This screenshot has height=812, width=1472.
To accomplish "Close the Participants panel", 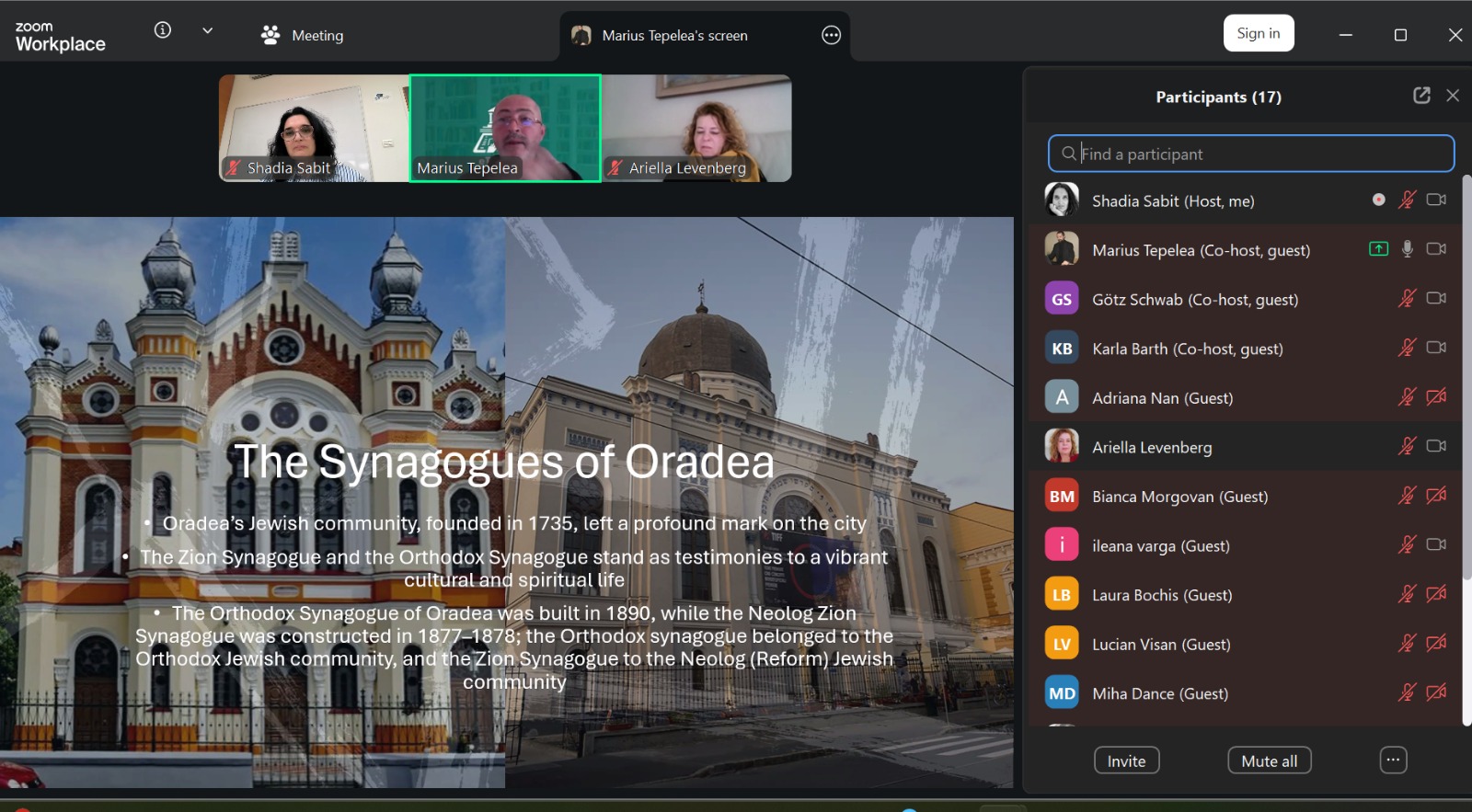I will 1453,96.
